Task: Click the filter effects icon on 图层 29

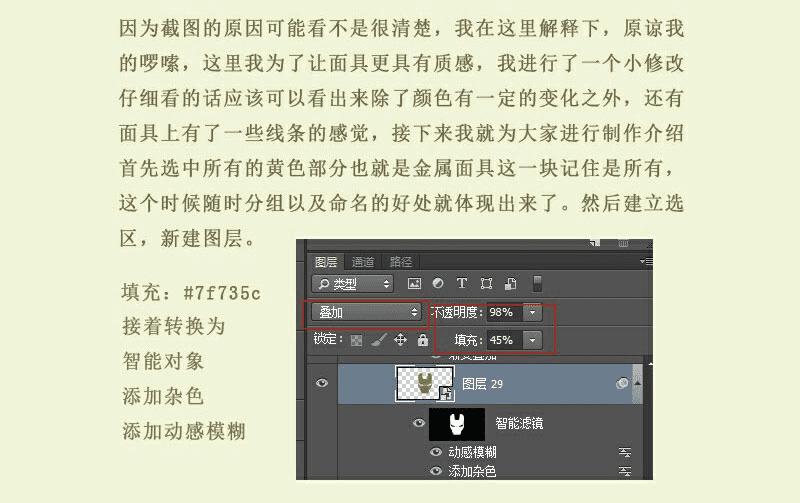Action: [x=621, y=383]
